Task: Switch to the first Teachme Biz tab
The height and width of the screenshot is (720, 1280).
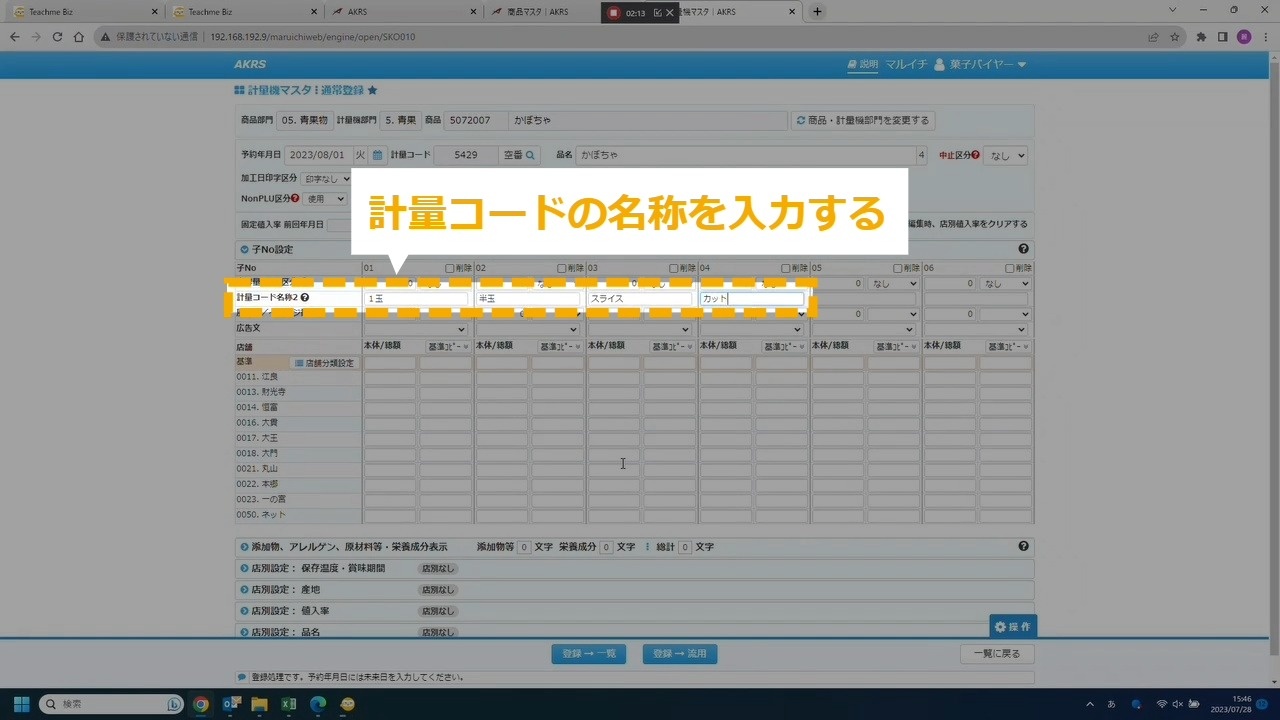Action: pos(80,12)
